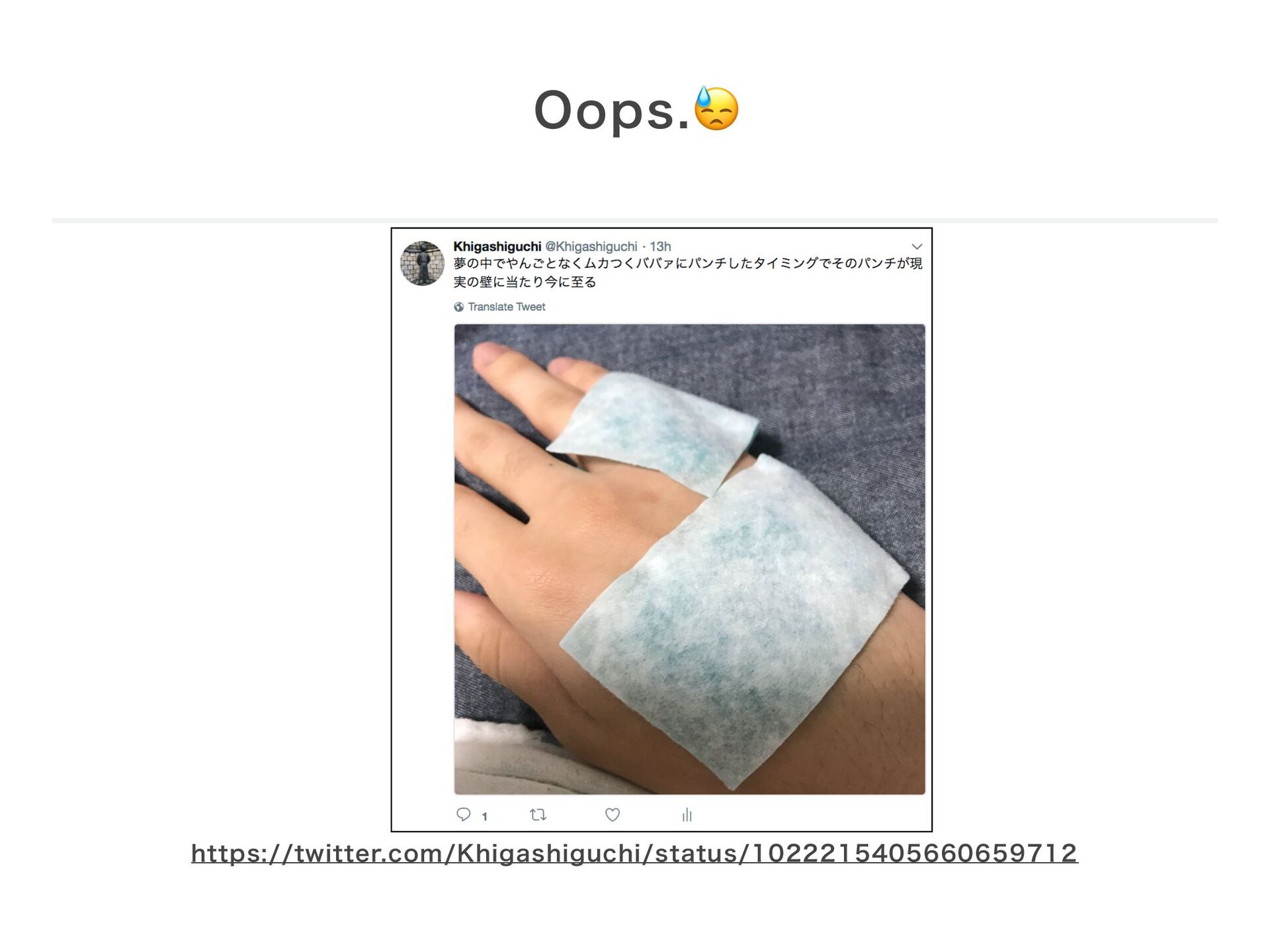Click the horizontal divider line below title

tap(634, 220)
